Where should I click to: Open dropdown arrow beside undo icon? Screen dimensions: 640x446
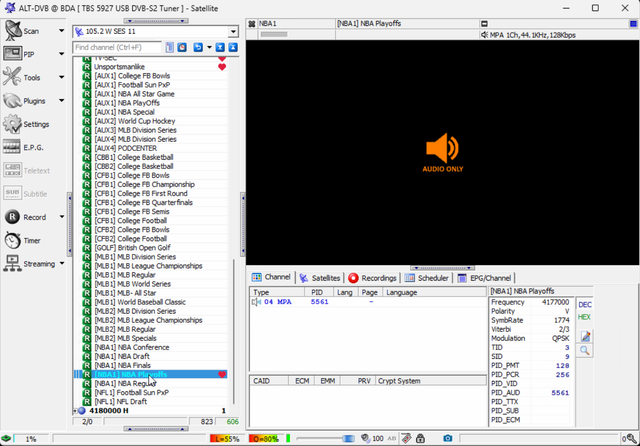coord(209,47)
